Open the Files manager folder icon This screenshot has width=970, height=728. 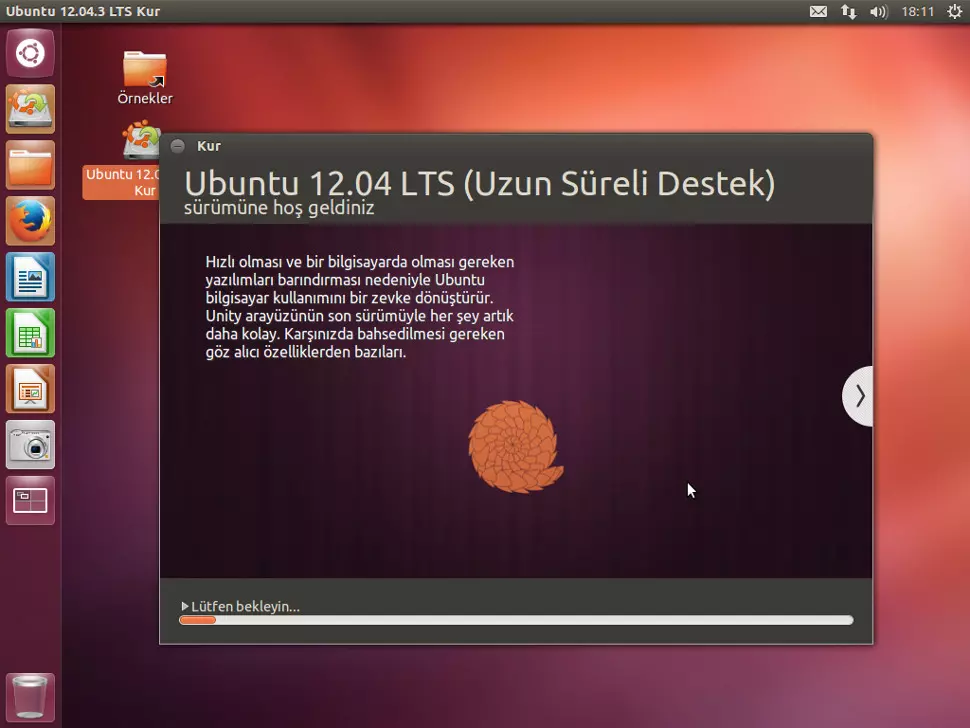(x=30, y=165)
